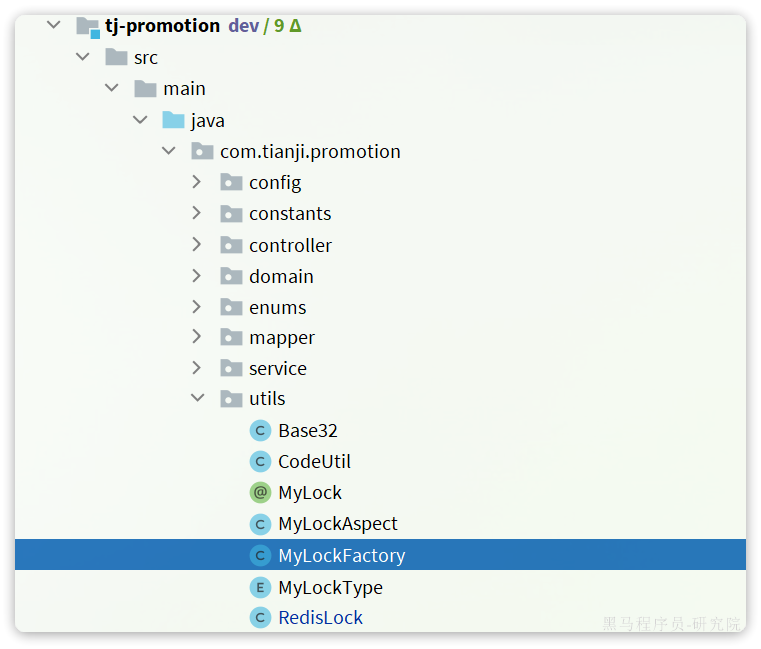Click the Base32 class icon

tap(260, 431)
